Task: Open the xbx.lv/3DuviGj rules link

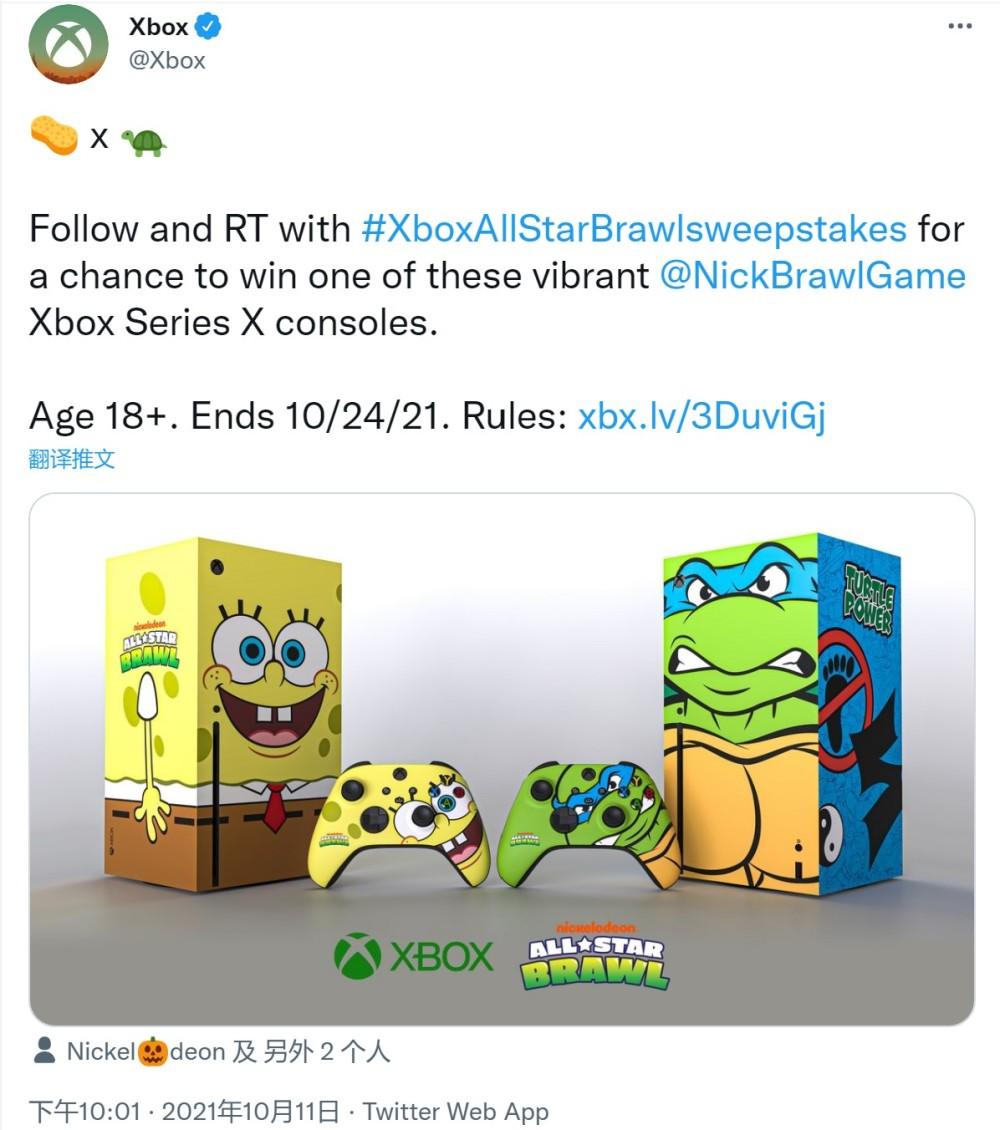Action: click(x=702, y=417)
